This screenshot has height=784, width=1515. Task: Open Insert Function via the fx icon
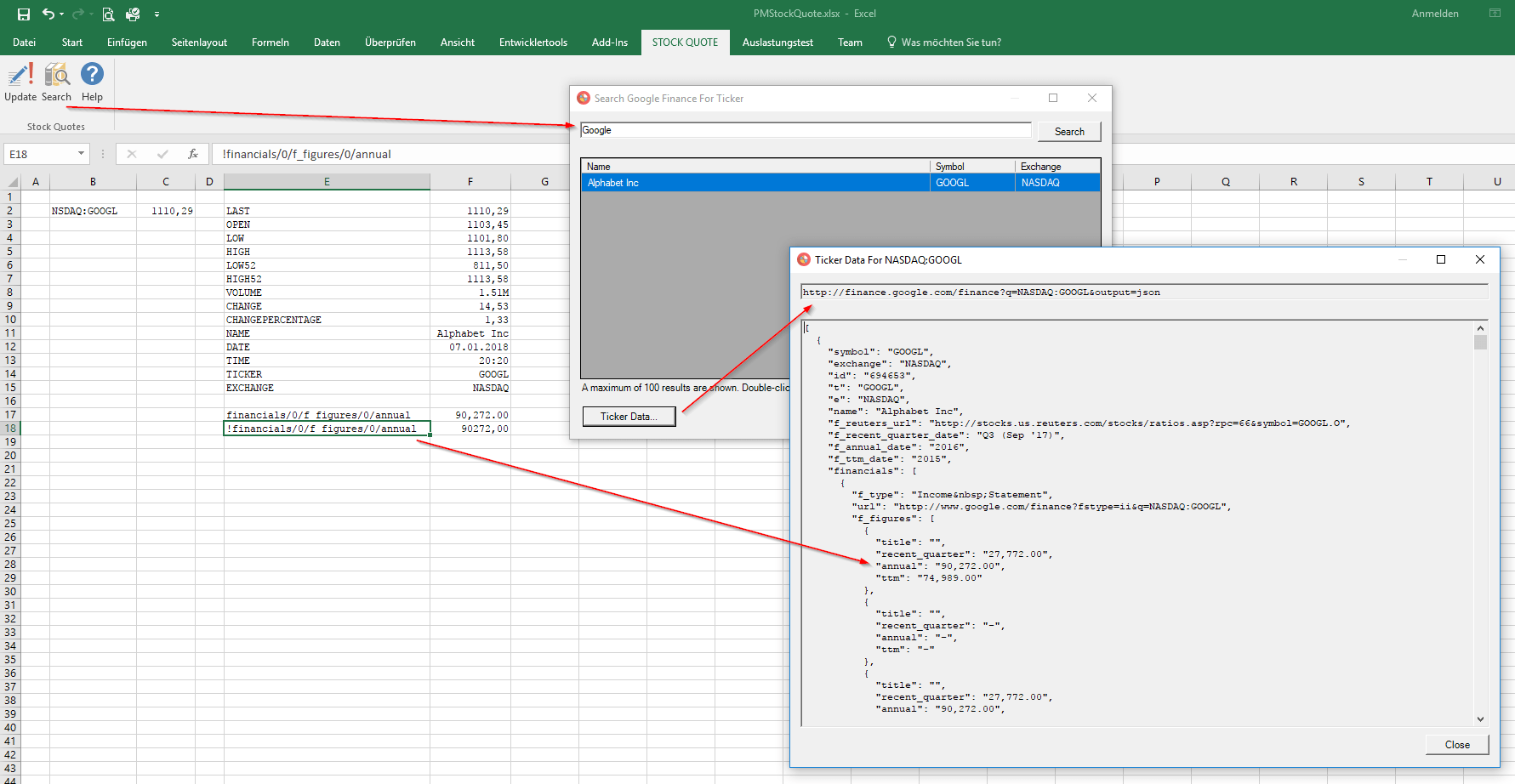193,154
